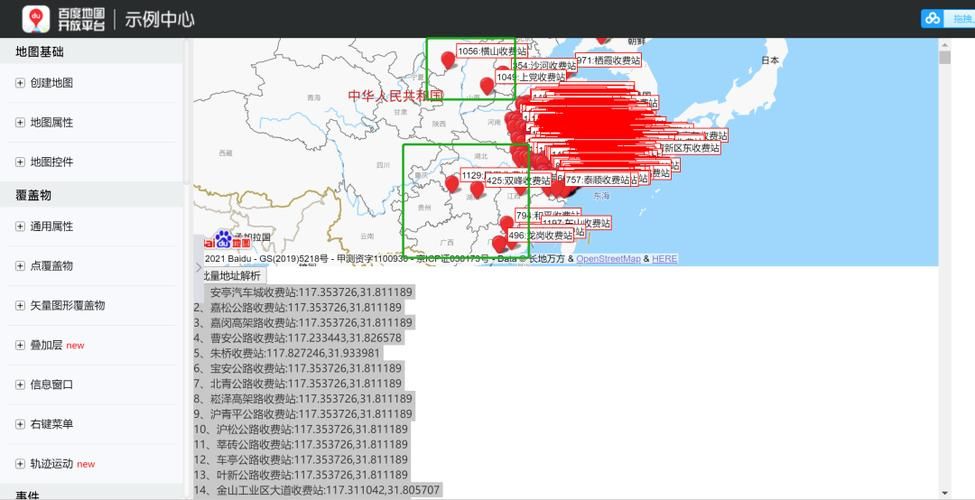The height and width of the screenshot is (500, 975).
Task: Click the 拖拽 share button at top right
Action: pyautogui.click(x=959, y=19)
